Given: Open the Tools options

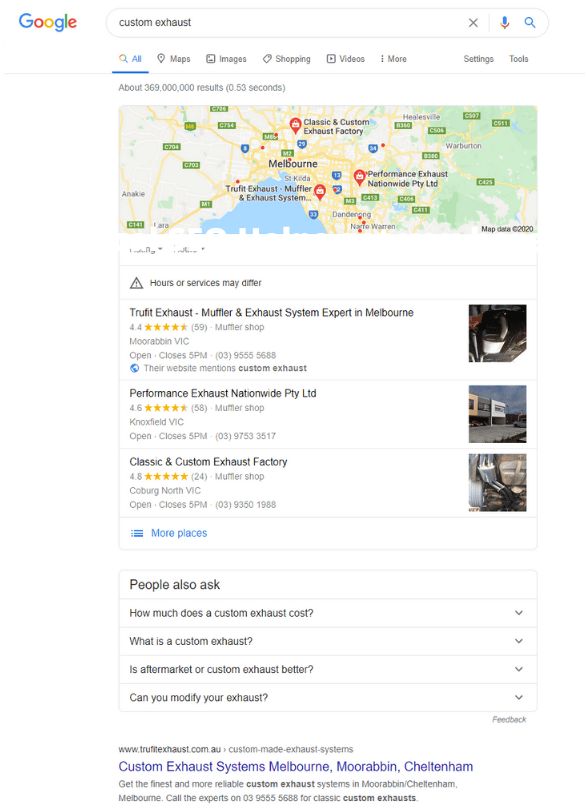Looking at the screenshot, I should coord(518,59).
